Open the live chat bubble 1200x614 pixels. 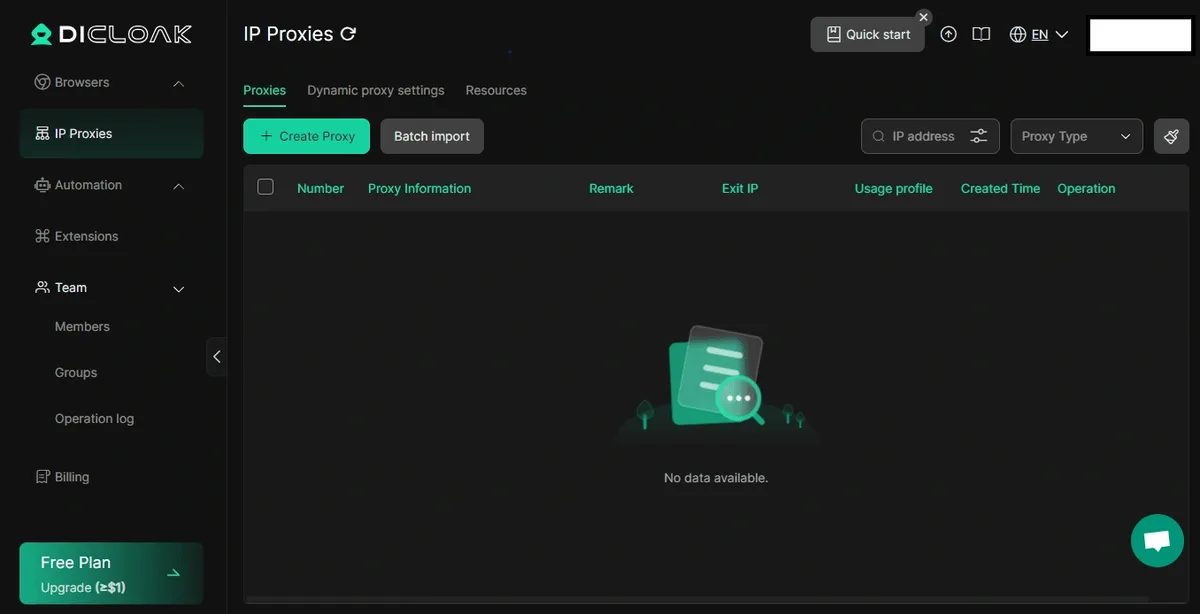coord(1157,541)
